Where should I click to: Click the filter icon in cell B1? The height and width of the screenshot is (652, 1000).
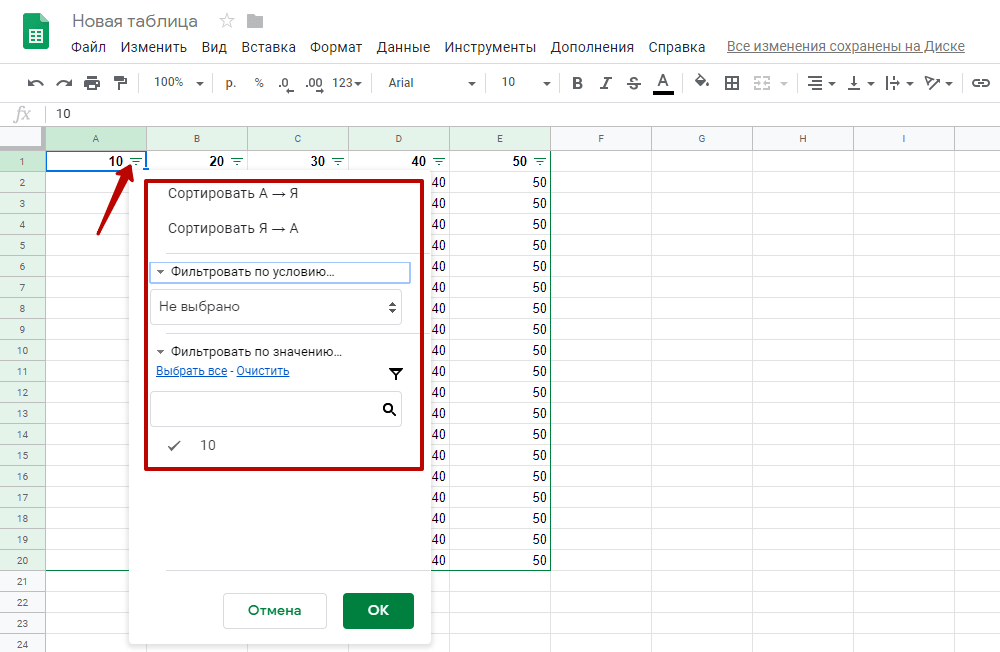(237, 161)
